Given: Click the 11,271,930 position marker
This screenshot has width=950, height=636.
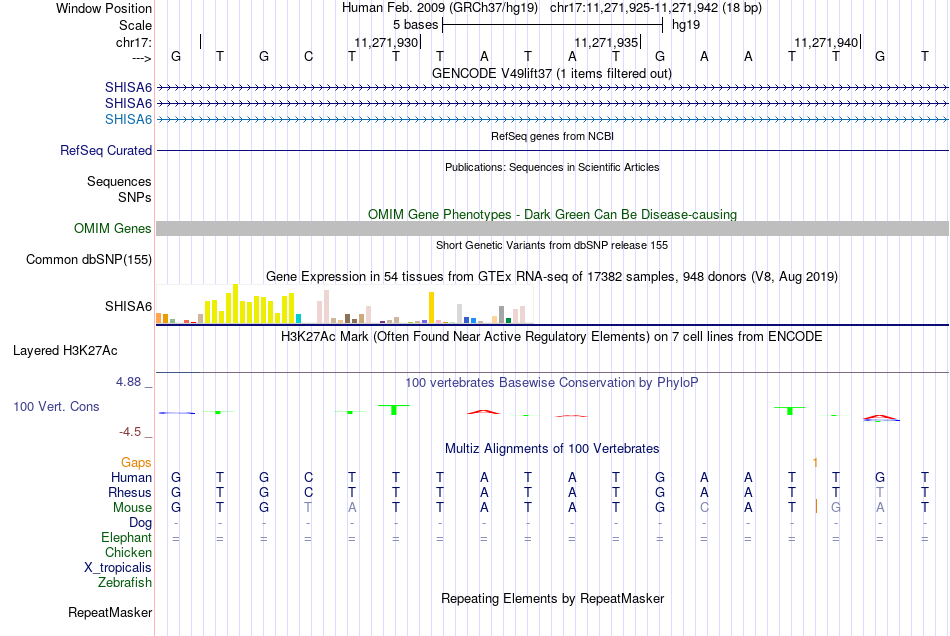Looking at the screenshot, I should click(x=388, y=42).
